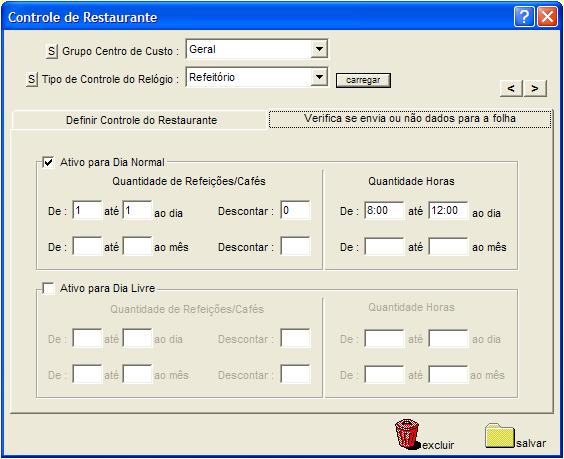This screenshot has height=459, width=564.
Task: Click the yellow folder salvar icon
Action: tap(499, 436)
